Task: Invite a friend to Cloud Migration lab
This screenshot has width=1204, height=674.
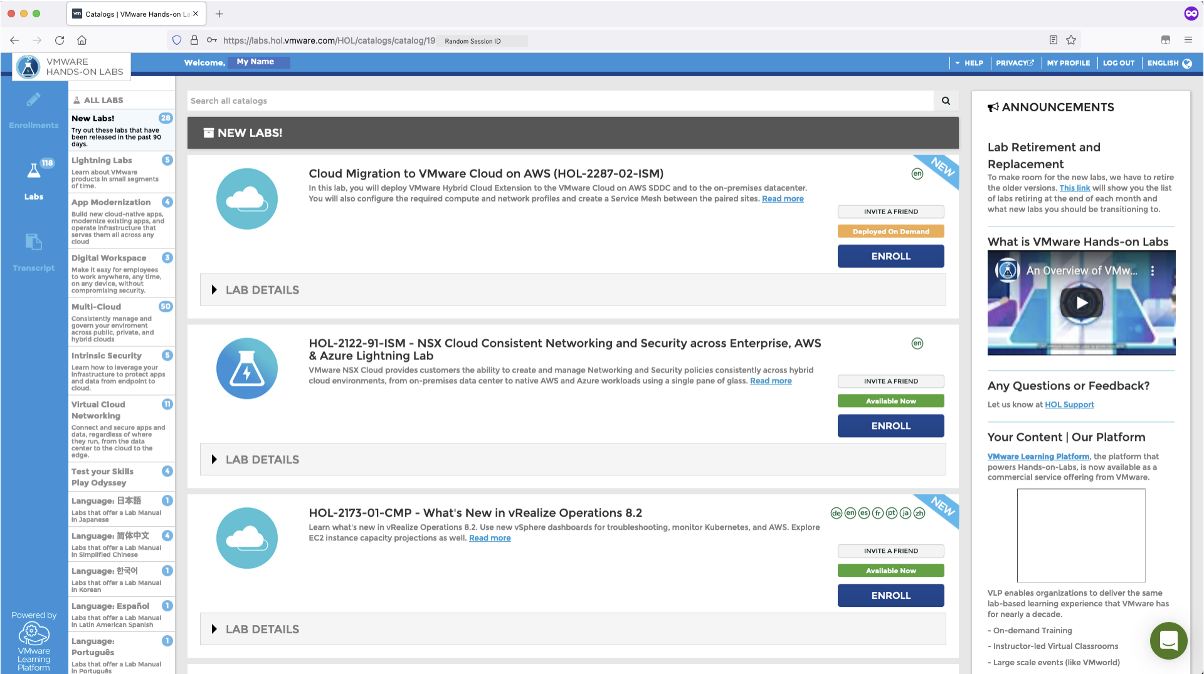Action: [891, 212]
